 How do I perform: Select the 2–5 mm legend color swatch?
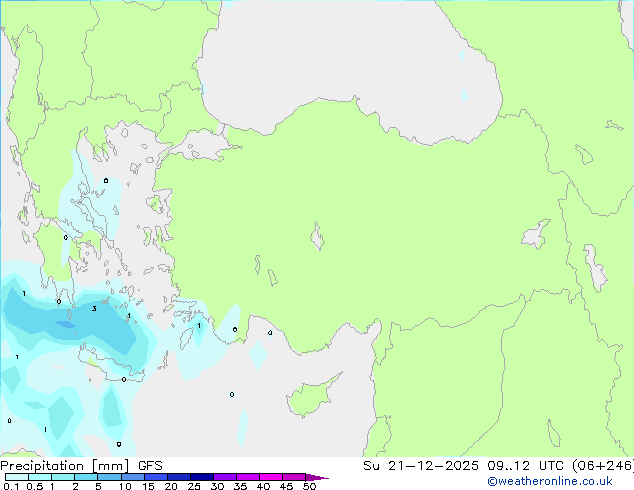[x=86, y=477]
